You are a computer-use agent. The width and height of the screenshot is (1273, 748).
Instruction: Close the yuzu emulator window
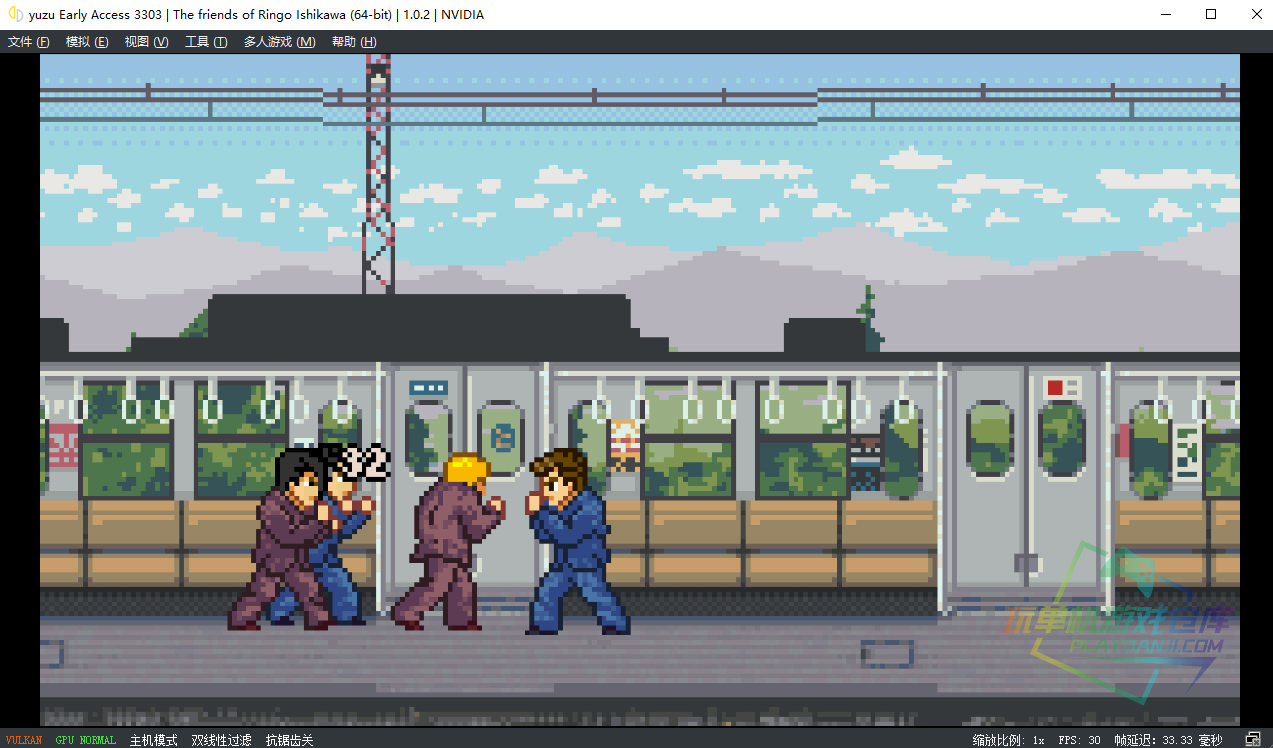(x=1256, y=14)
